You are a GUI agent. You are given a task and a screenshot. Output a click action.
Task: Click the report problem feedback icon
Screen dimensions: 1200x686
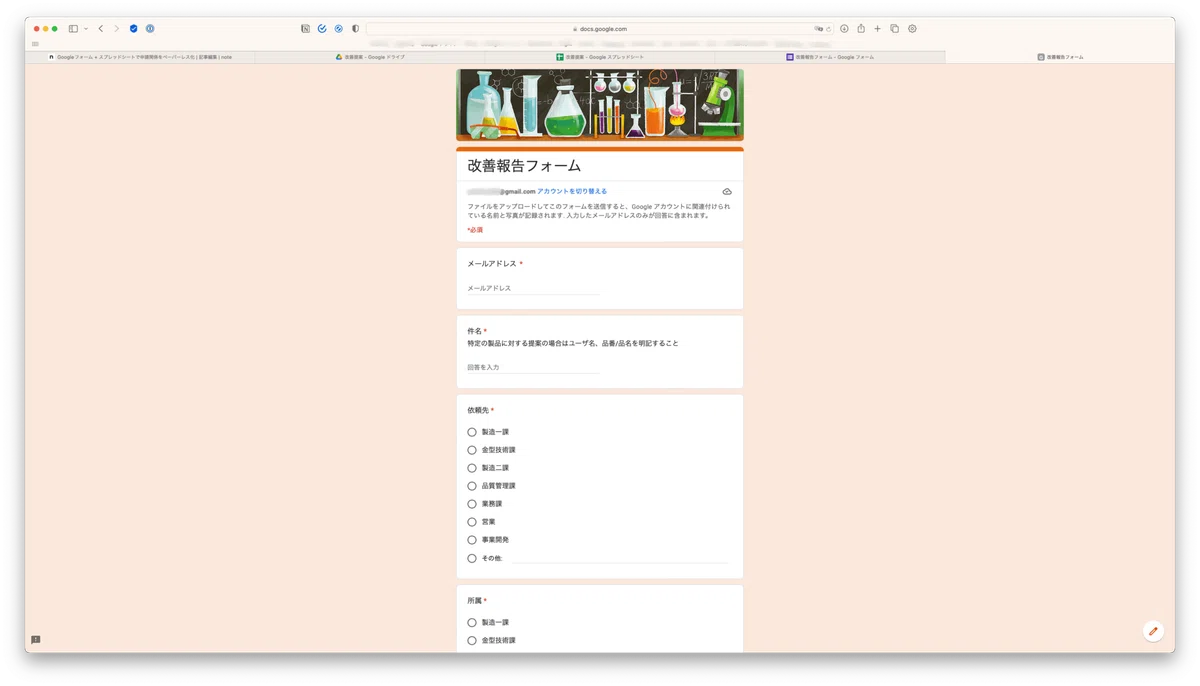36,640
